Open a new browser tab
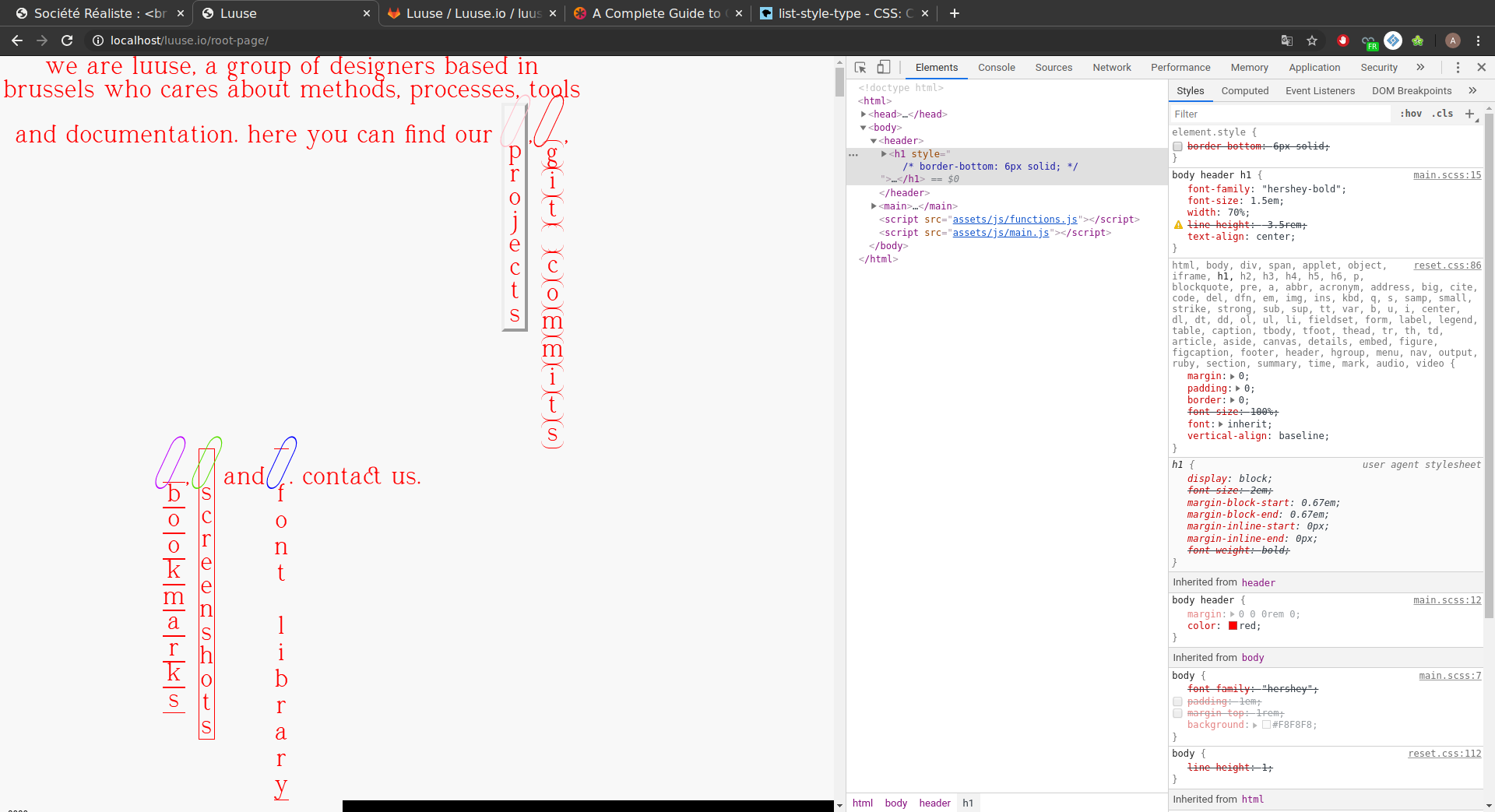The height and width of the screenshot is (812, 1495). [x=954, y=13]
